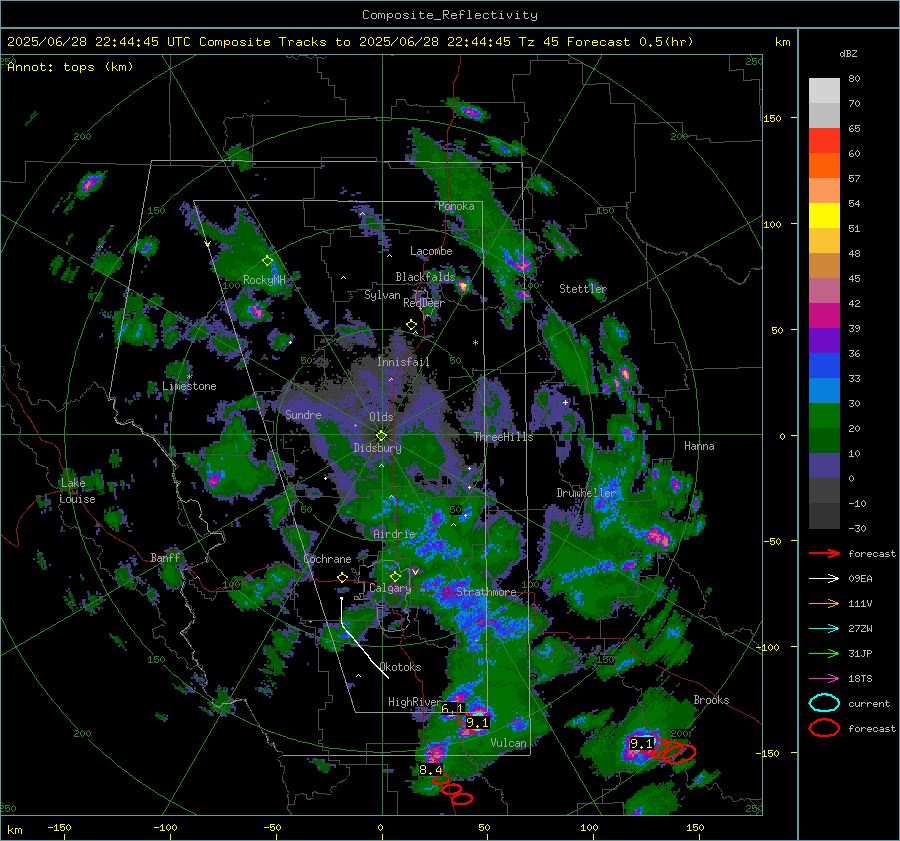This screenshot has height=841, width=900.
Task: Select the Blackfalds label
Action: pos(425,277)
